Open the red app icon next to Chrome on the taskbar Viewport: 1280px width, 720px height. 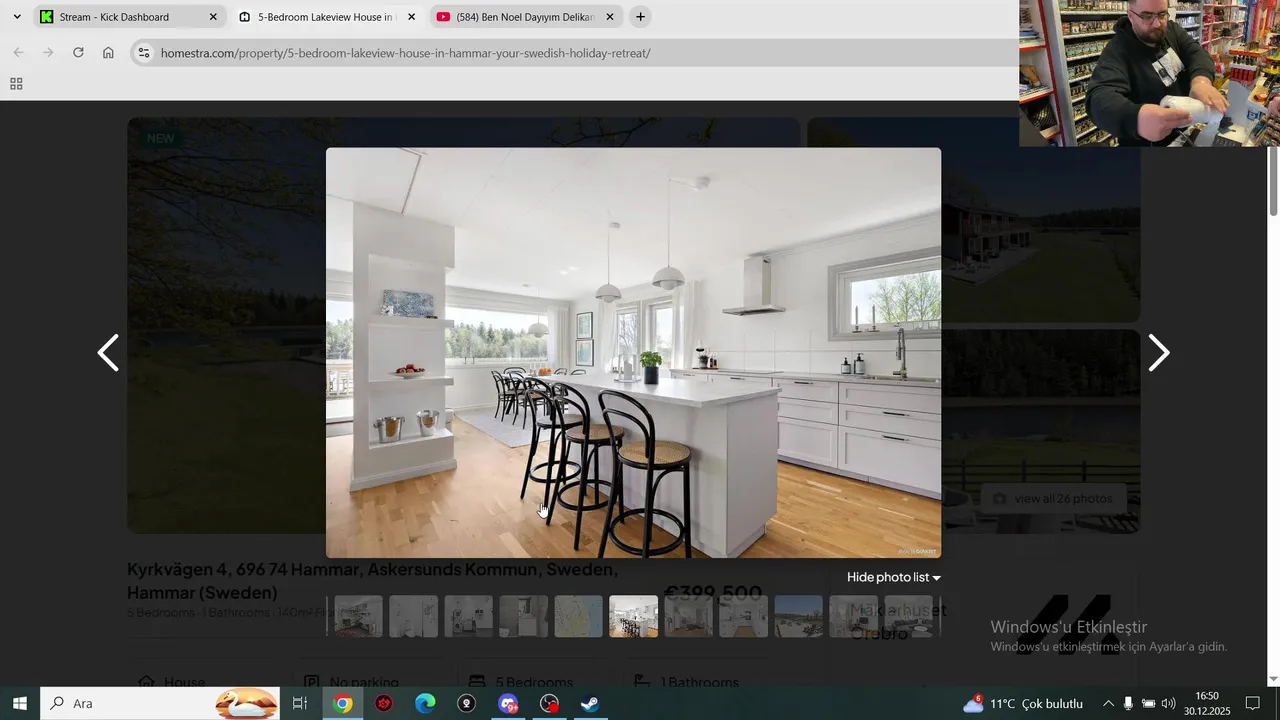pos(384,703)
